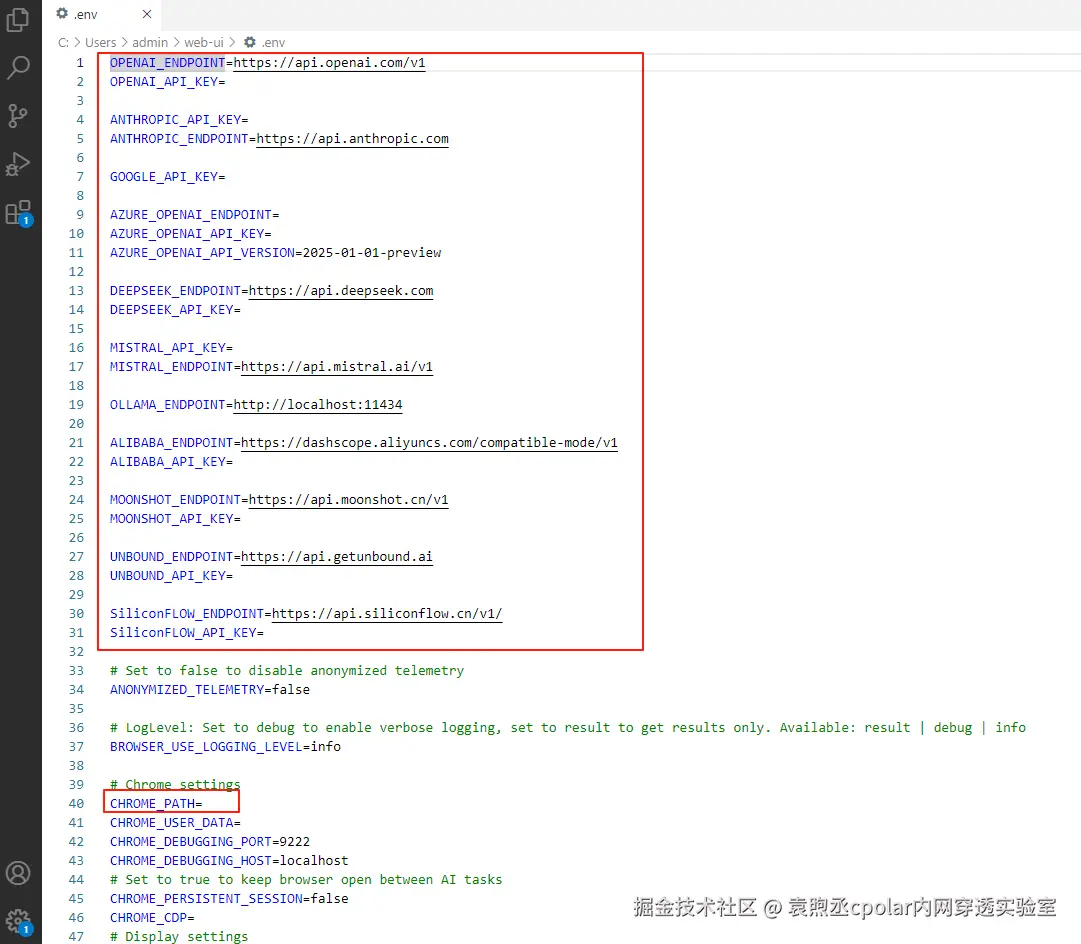Place cursor after GOOGLE_API_KEY=
The height and width of the screenshot is (944, 1081).
point(226,177)
